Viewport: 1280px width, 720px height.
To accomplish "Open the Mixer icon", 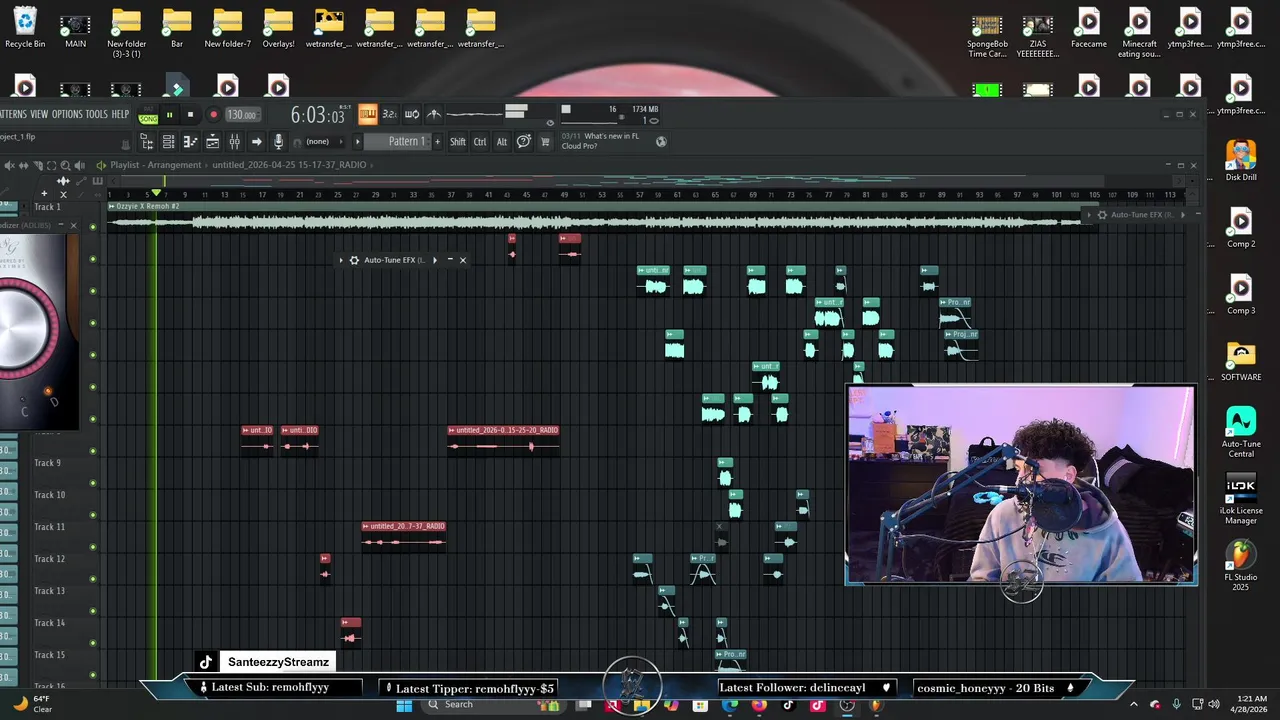I will (234, 141).
